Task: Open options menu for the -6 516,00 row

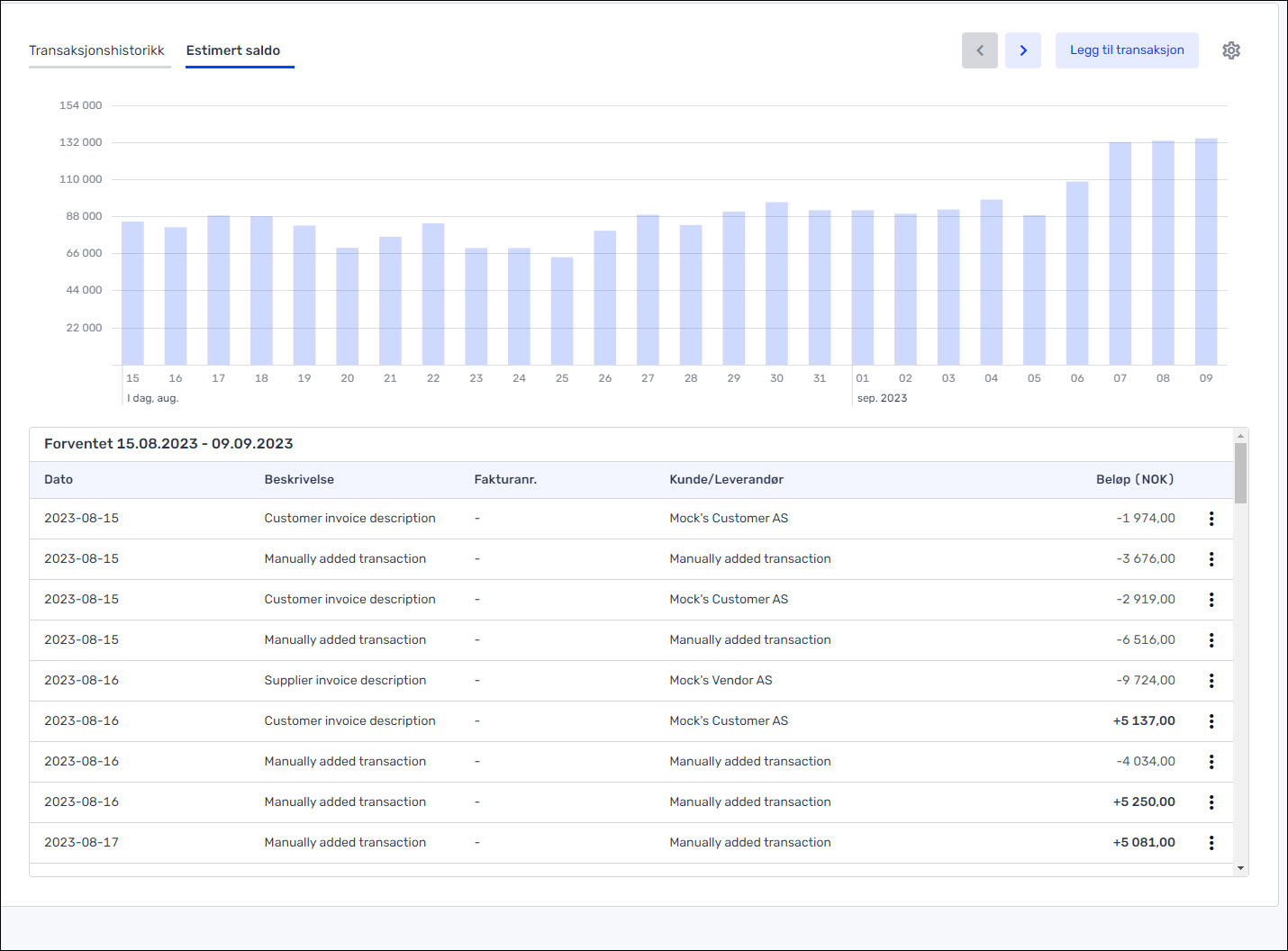Action: [x=1211, y=640]
